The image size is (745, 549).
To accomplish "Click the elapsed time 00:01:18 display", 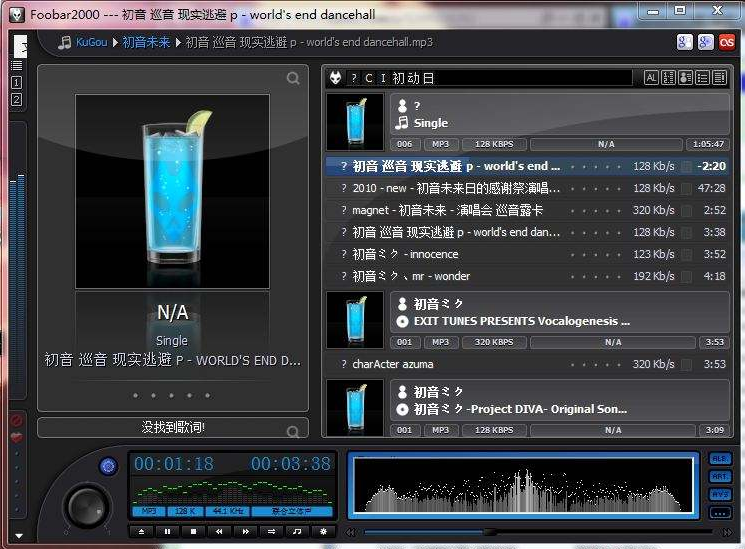I will 174,463.
